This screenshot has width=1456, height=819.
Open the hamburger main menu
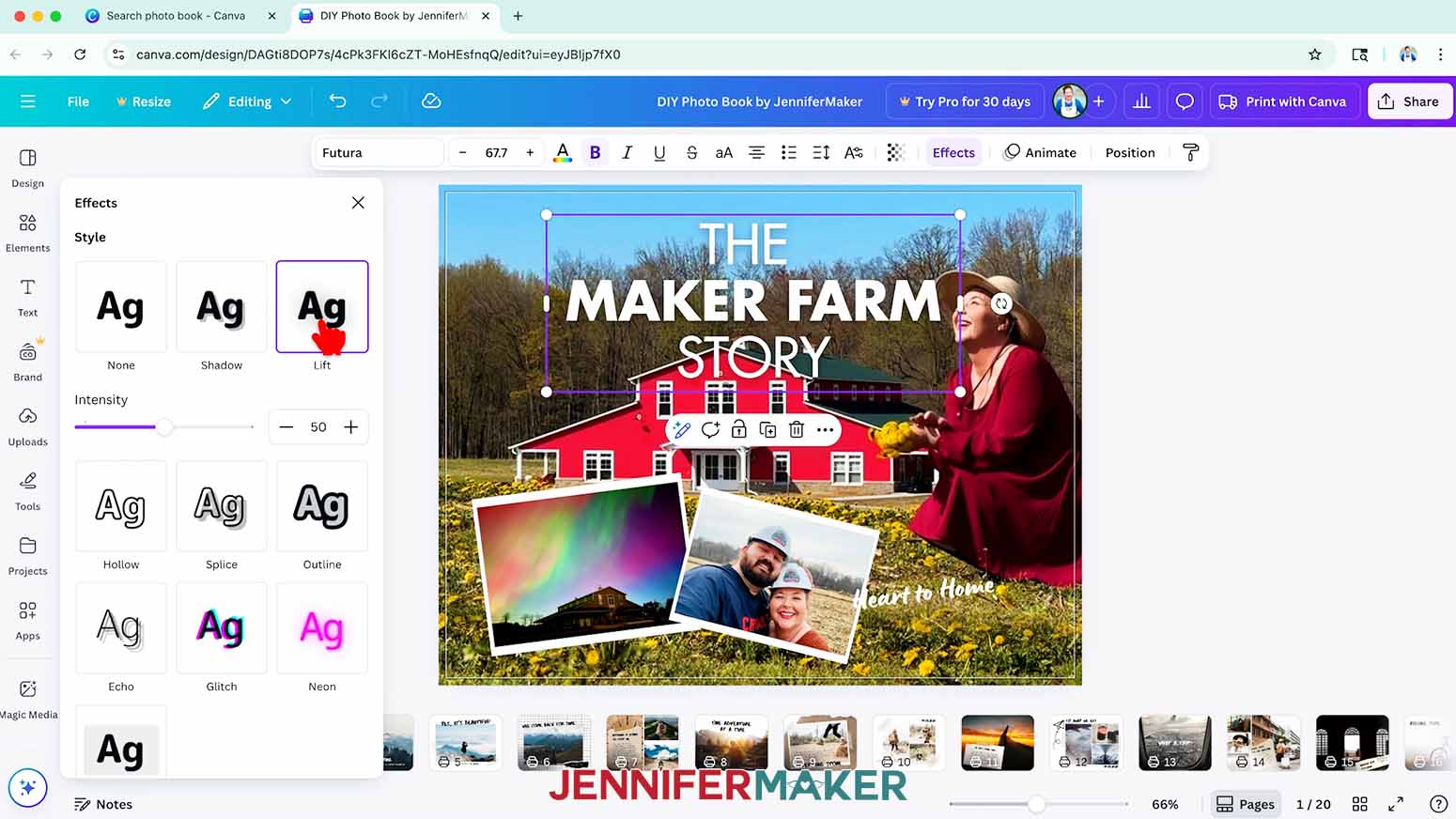[x=28, y=101]
